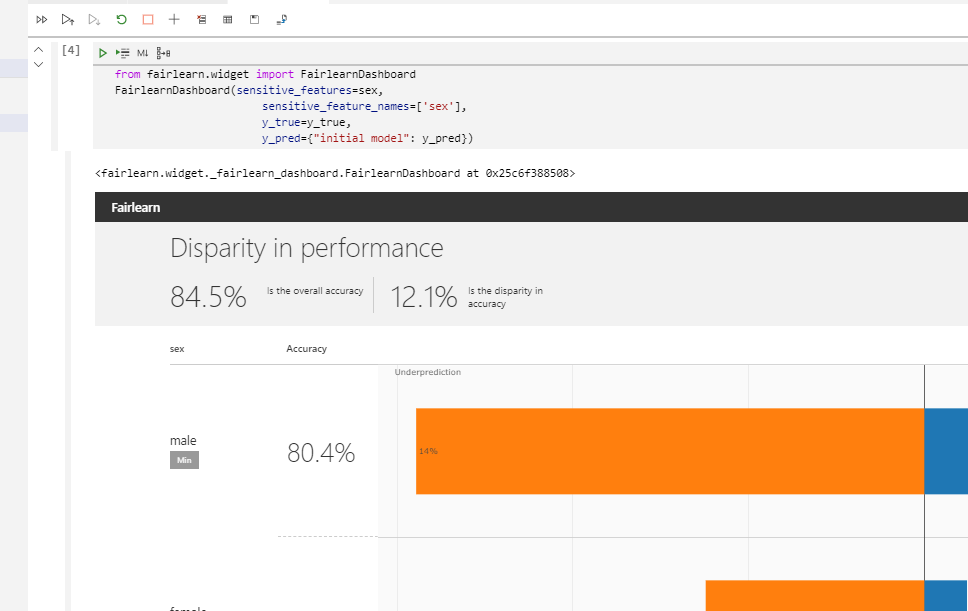Click the 80.4% male accuracy value
The width and height of the screenshot is (968, 611).
321,453
